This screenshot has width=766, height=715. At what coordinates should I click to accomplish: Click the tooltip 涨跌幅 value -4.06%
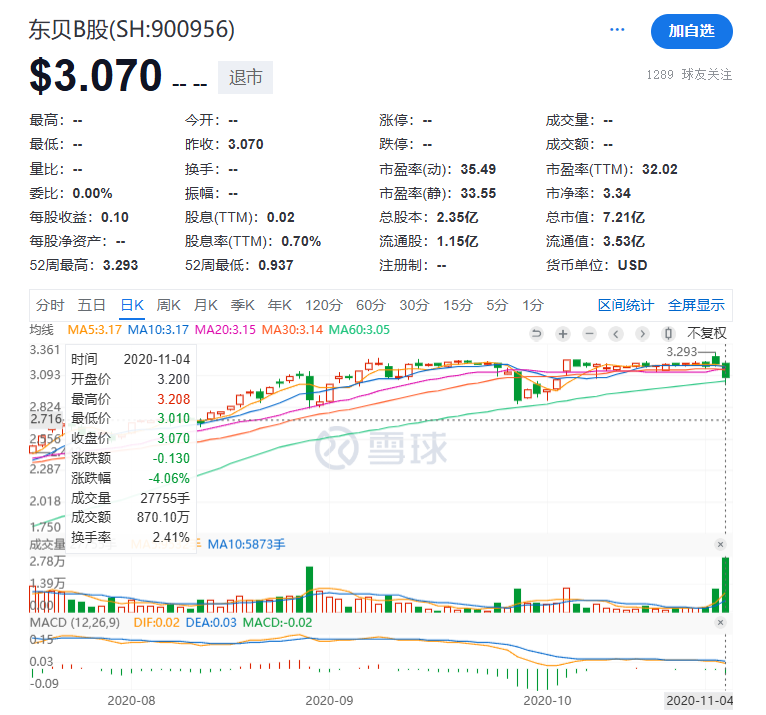coord(169,478)
